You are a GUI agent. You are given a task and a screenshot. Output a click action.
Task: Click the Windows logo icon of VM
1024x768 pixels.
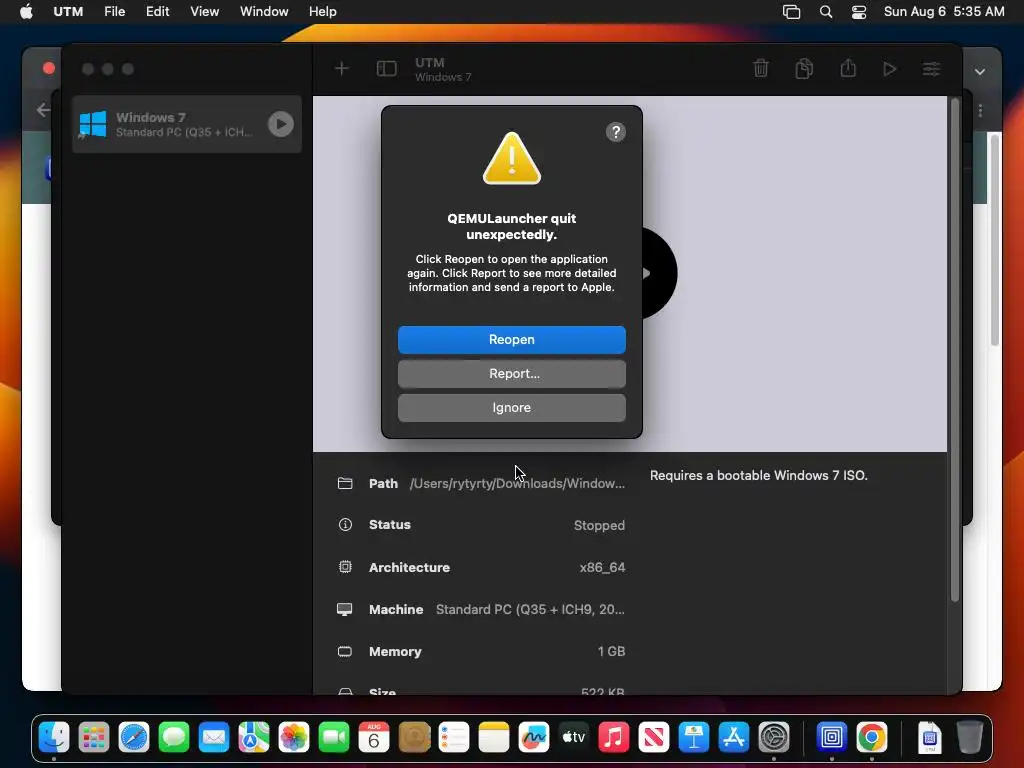pos(93,124)
